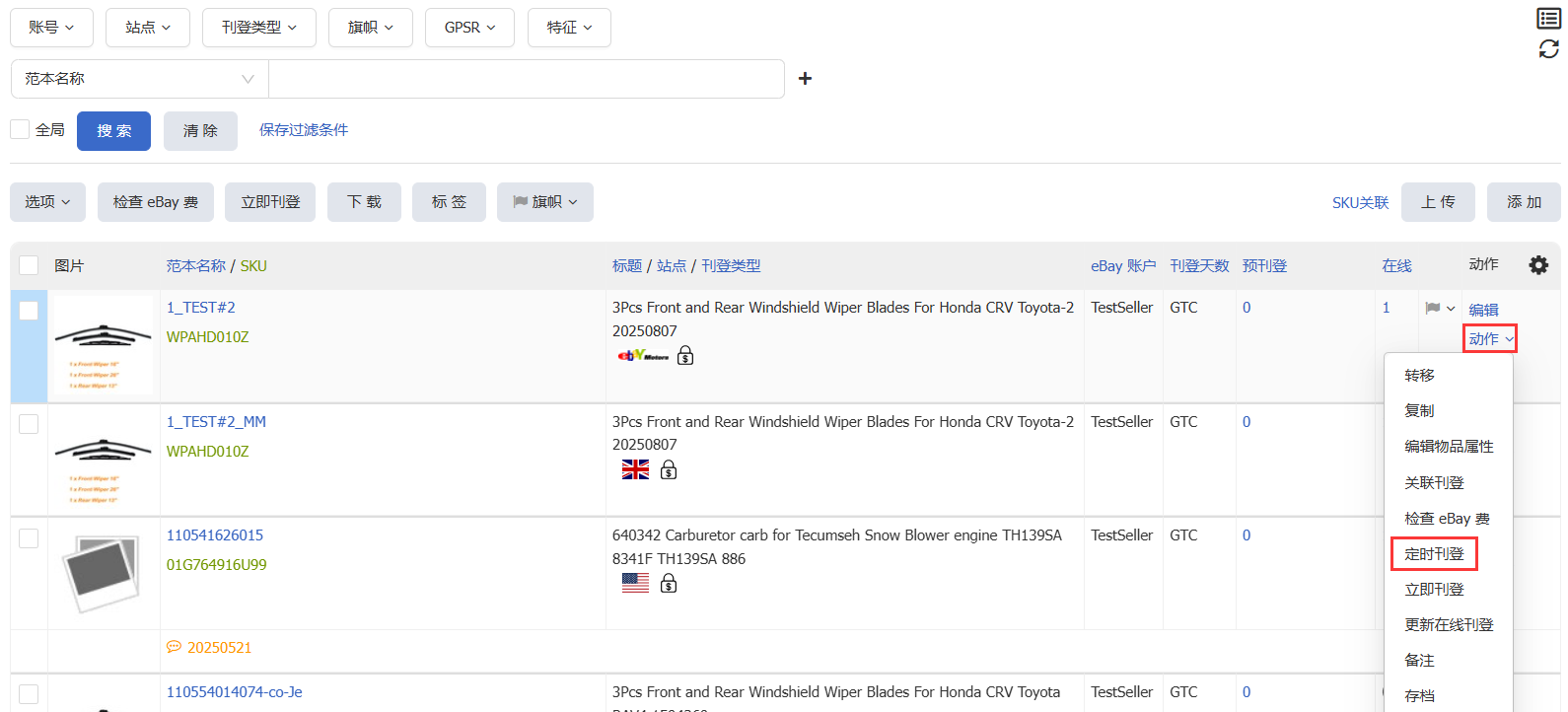
Task: Click the 保存过滤条件 link
Action: pyautogui.click(x=304, y=130)
